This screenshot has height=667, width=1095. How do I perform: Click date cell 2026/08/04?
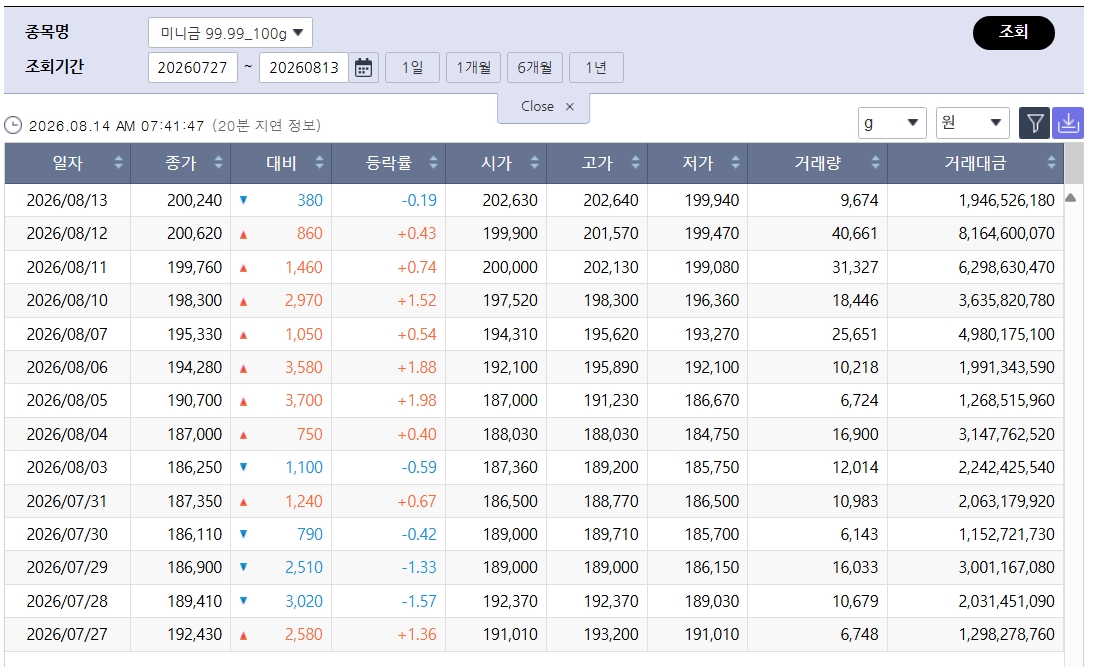coord(67,434)
